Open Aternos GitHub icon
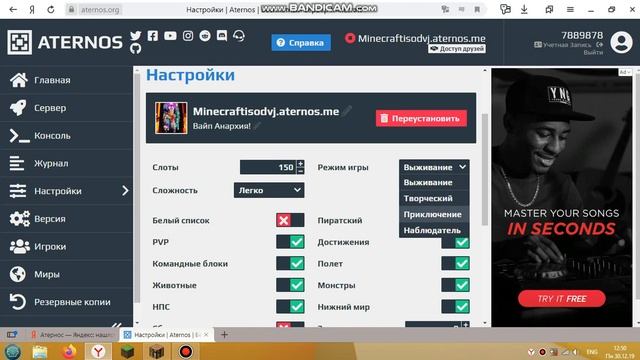The height and width of the screenshot is (360, 640). (136, 49)
